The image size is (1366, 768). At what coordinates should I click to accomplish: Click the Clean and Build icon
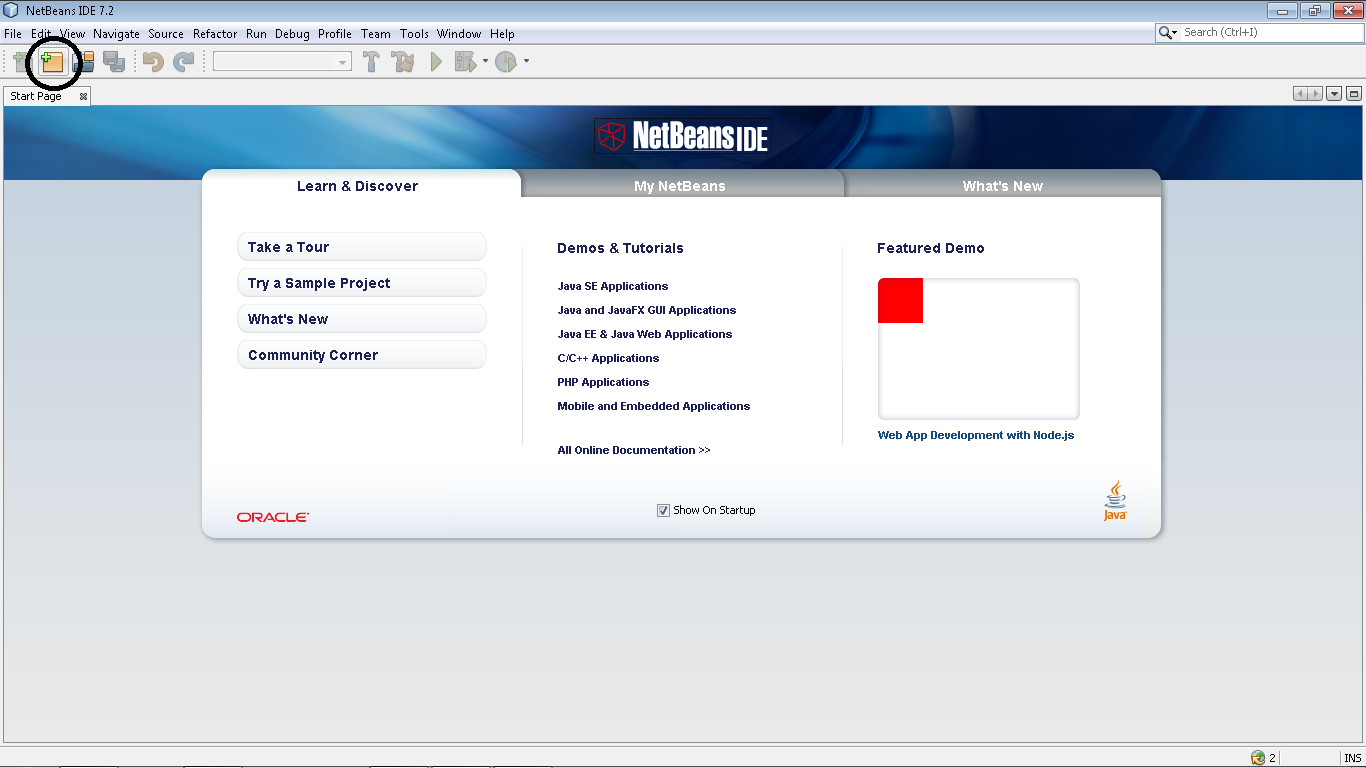[x=403, y=62]
